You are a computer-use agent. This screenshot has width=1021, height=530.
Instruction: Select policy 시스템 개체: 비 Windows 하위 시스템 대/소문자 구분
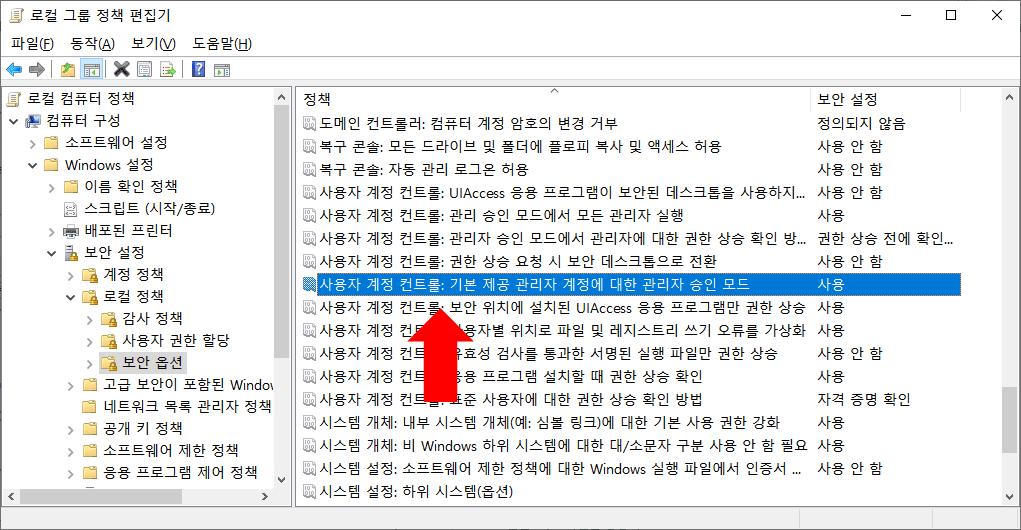563,445
